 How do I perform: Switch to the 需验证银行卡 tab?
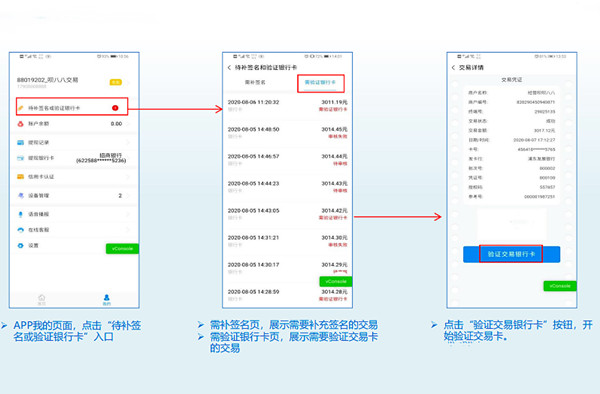(x=320, y=82)
